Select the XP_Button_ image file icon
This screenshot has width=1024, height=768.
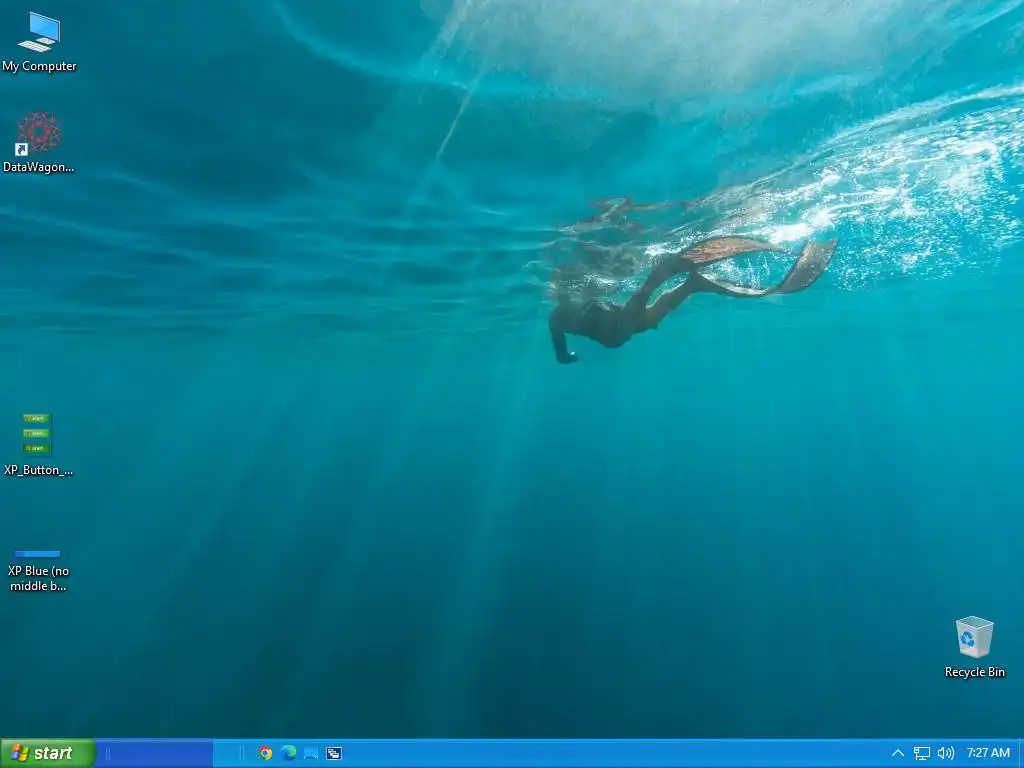[x=38, y=445]
